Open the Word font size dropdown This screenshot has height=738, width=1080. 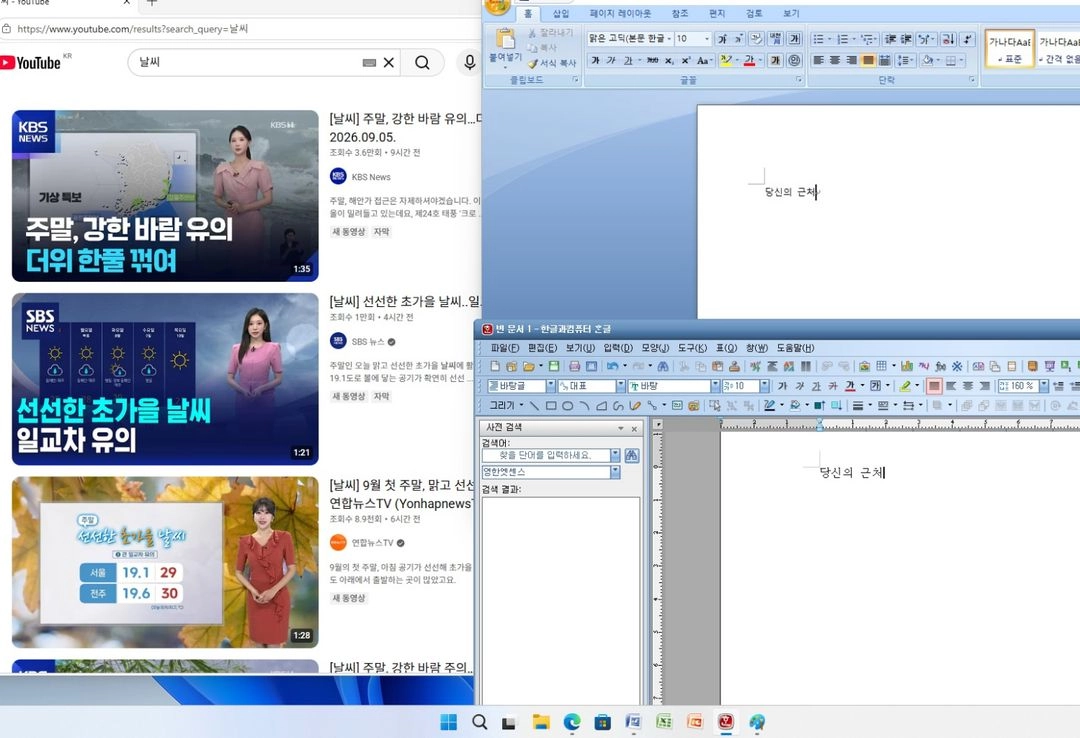707,39
